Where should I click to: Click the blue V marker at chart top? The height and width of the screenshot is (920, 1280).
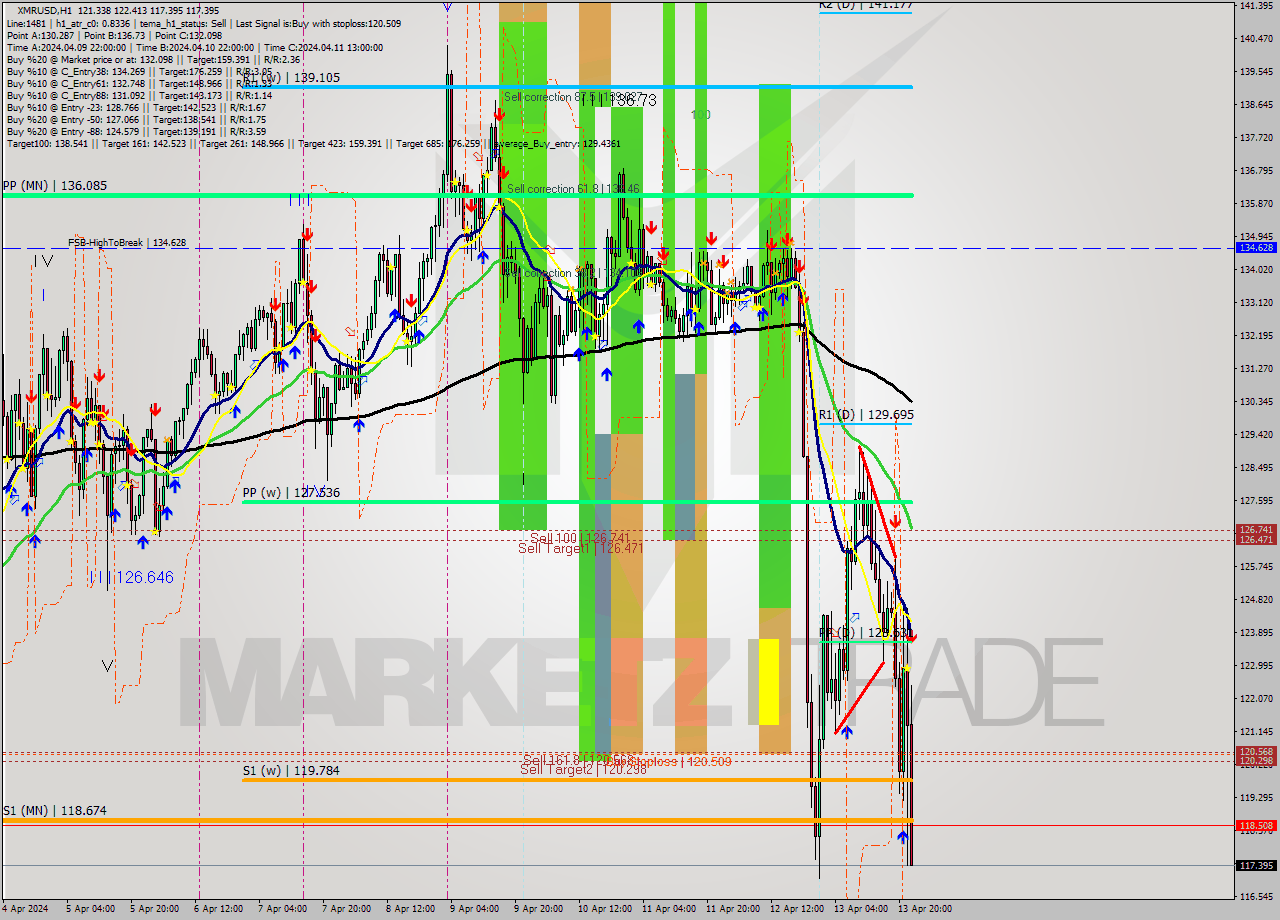click(x=447, y=6)
